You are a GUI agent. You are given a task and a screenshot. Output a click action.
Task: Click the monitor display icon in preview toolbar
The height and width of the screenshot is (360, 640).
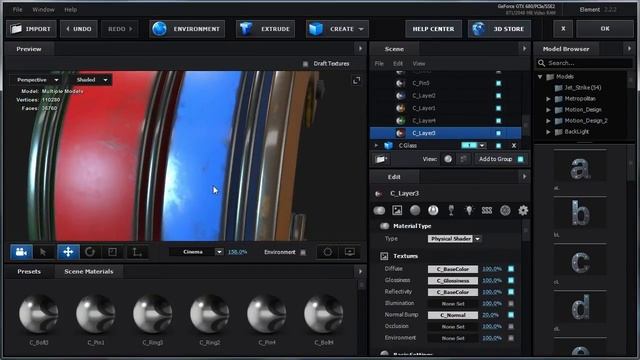(x=350, y=252)
